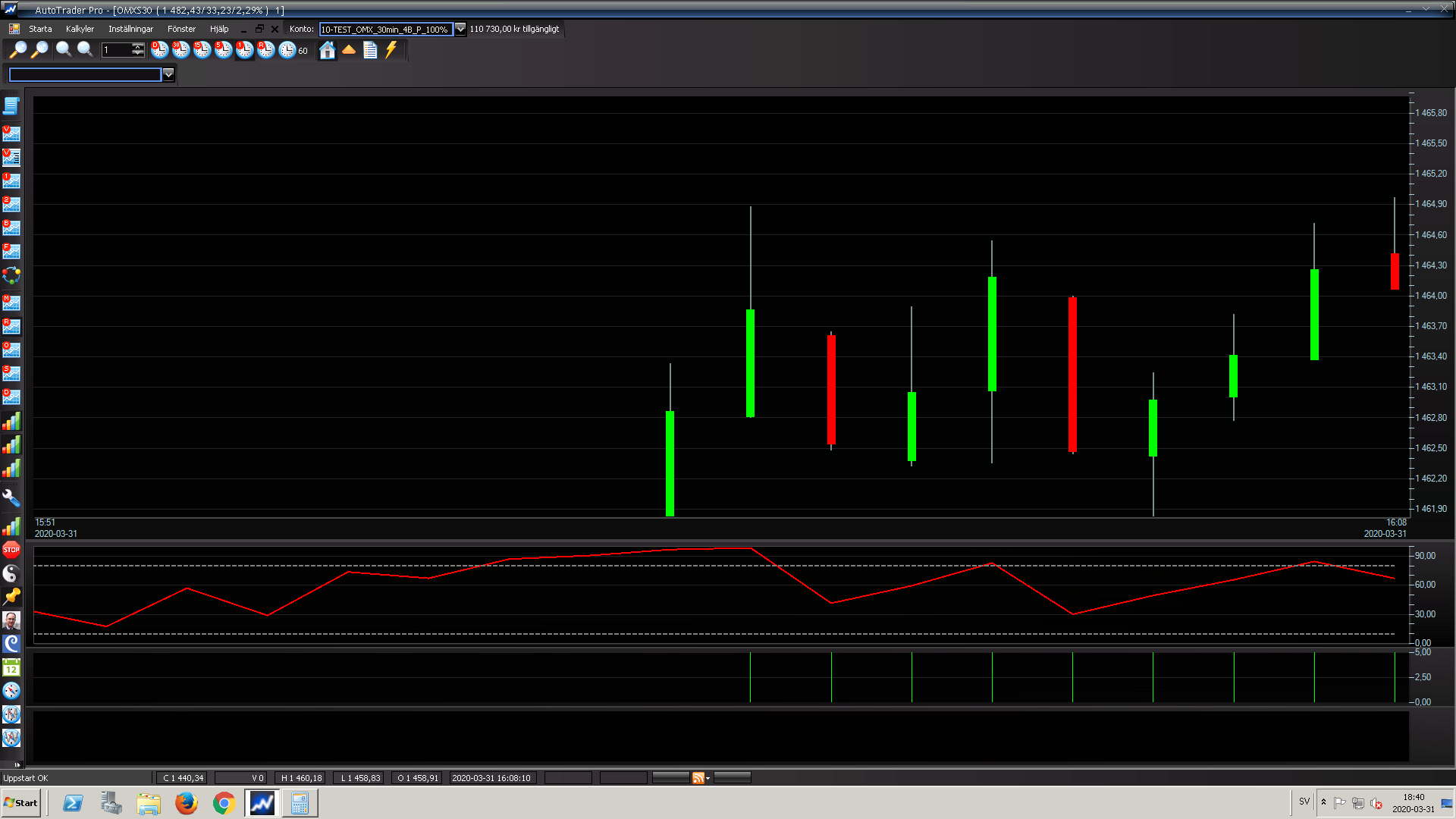
Task: Toggle the 1-minute timeframe clock button
Action: click(x=244, y=50)
